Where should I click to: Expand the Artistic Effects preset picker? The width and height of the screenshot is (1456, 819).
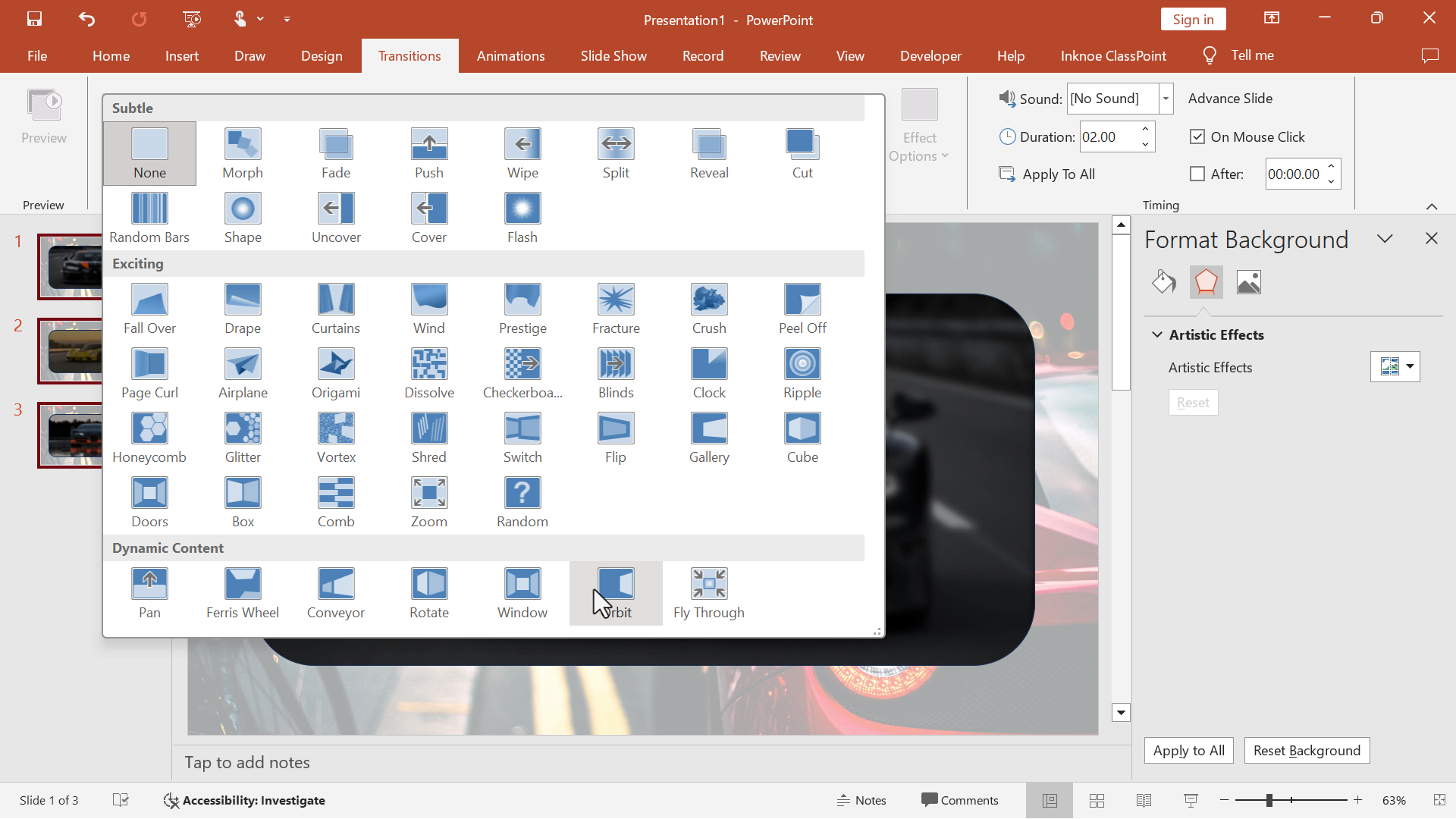point(1410,367)
